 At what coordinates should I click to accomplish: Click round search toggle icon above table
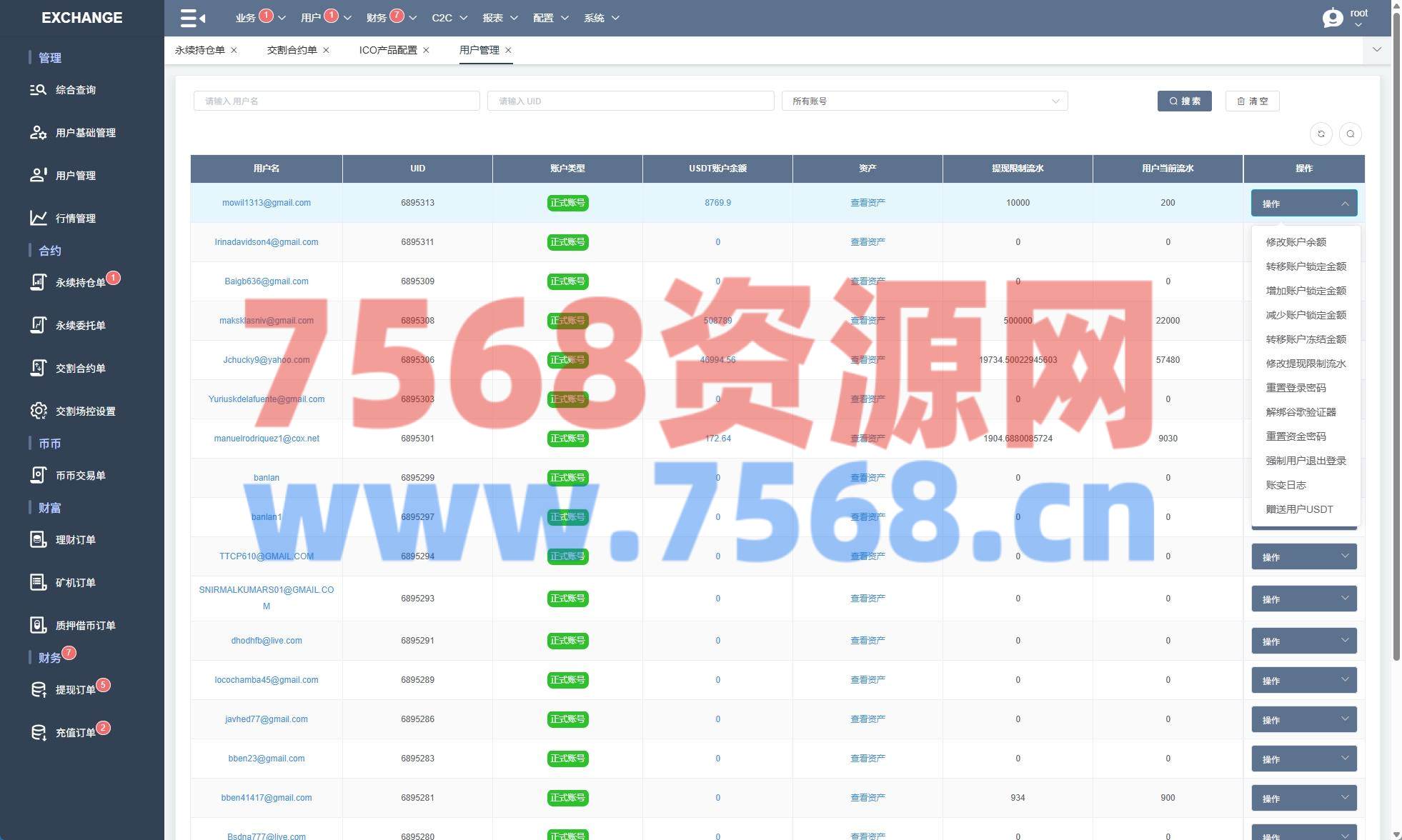(1350, 134)
